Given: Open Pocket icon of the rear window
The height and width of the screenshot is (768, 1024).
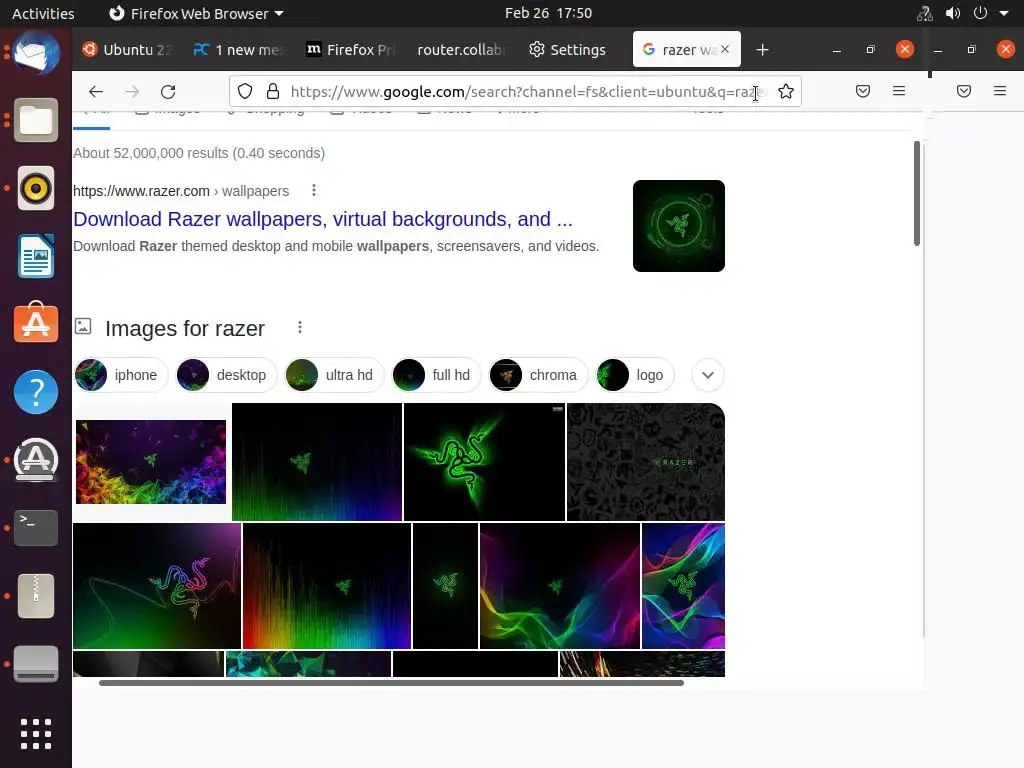Looking at the screenshot, I should [x=964, y=91].
